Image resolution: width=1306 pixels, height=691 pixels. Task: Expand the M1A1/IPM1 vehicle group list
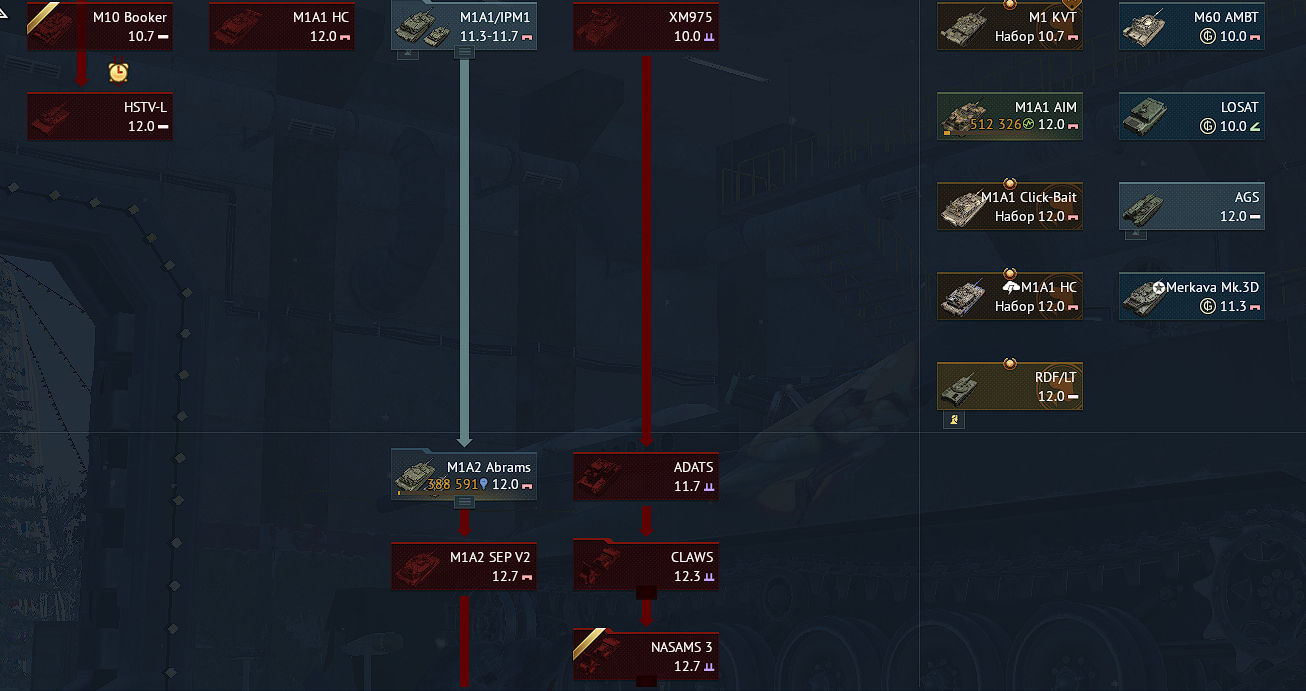coord(464,53)
